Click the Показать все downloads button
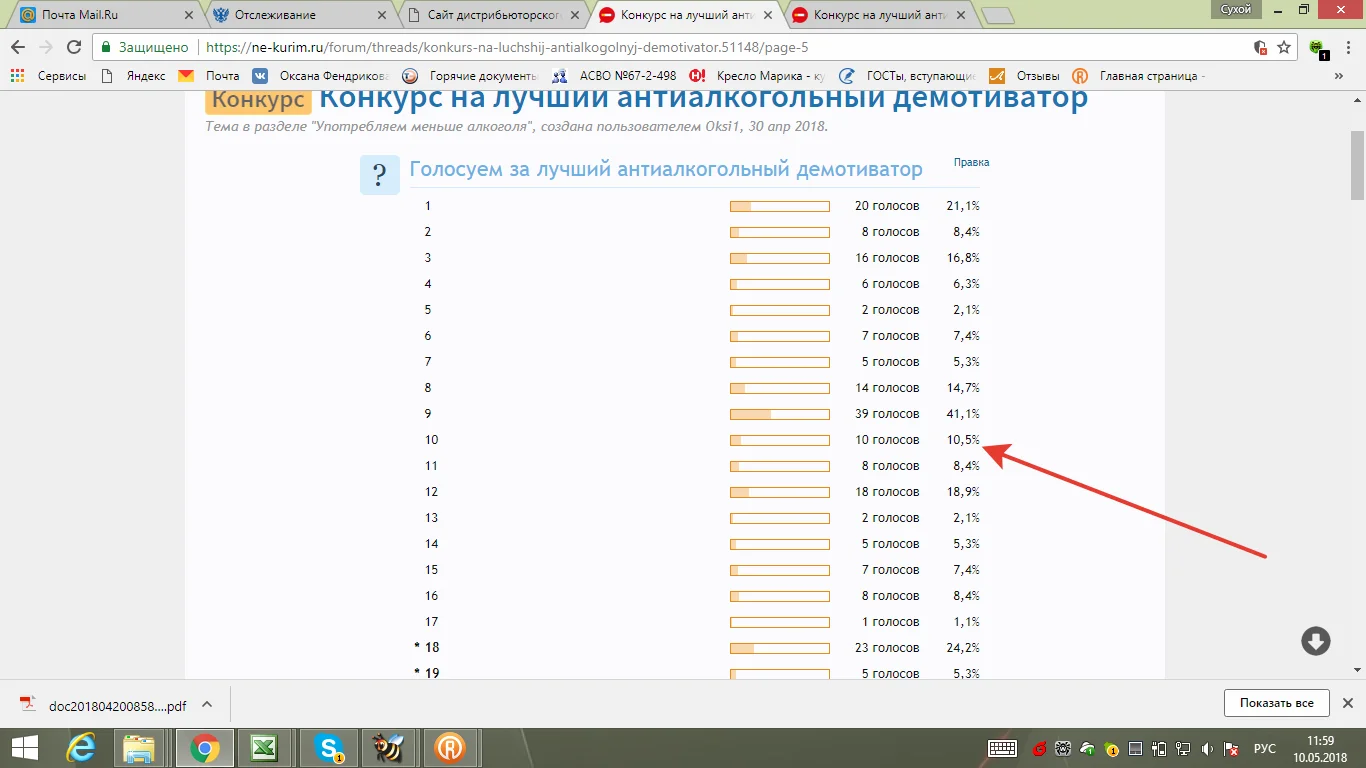 click(1277, 703)
